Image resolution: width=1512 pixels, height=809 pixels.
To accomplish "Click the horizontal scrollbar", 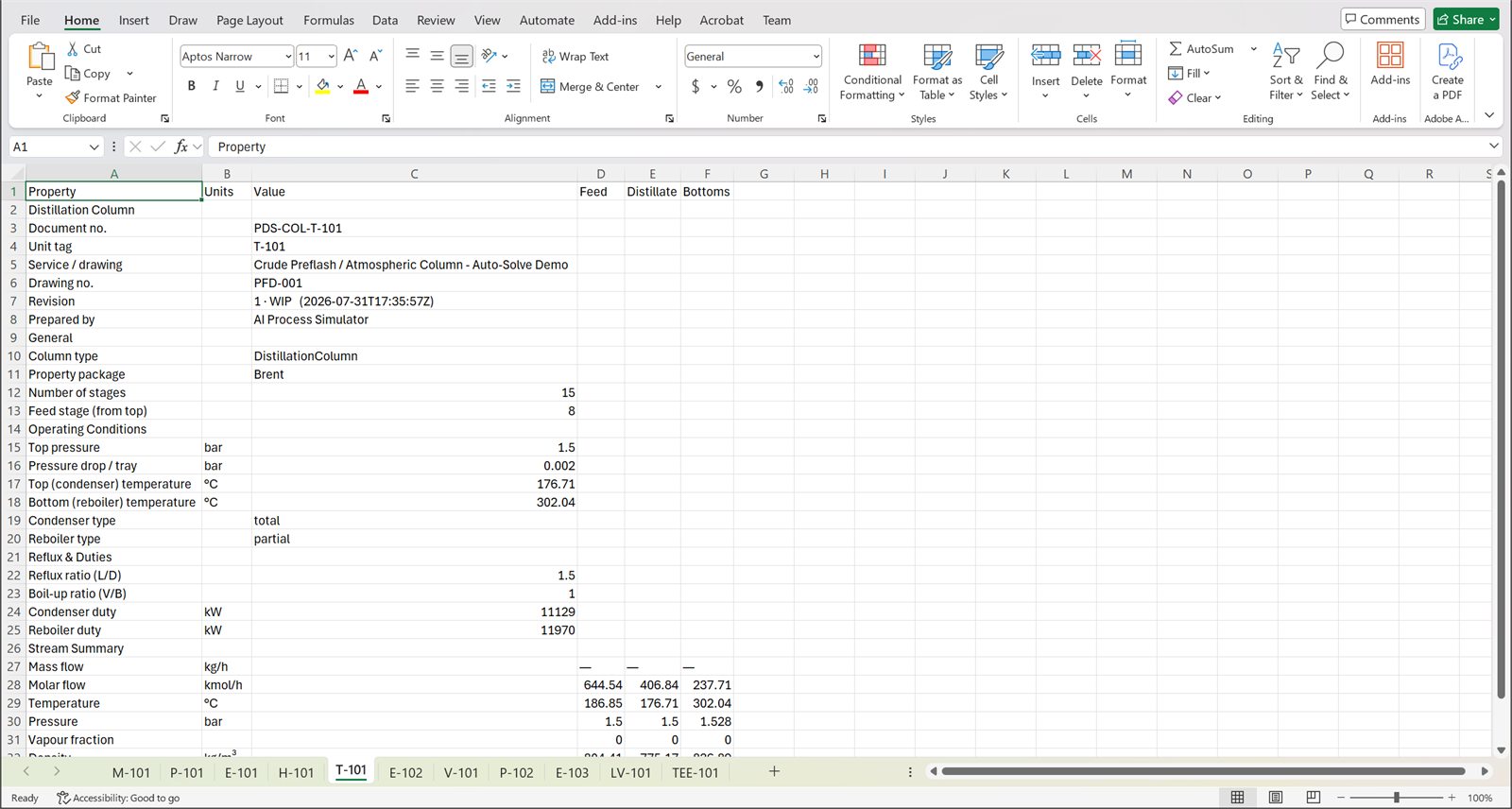I will click(x=1203, y=771).
